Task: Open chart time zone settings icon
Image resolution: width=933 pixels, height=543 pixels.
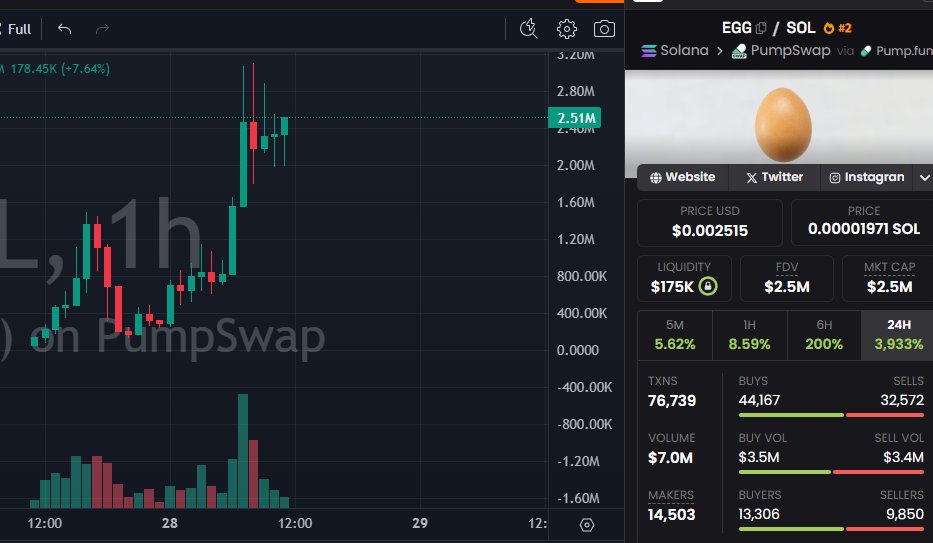Action: point(587,524)
